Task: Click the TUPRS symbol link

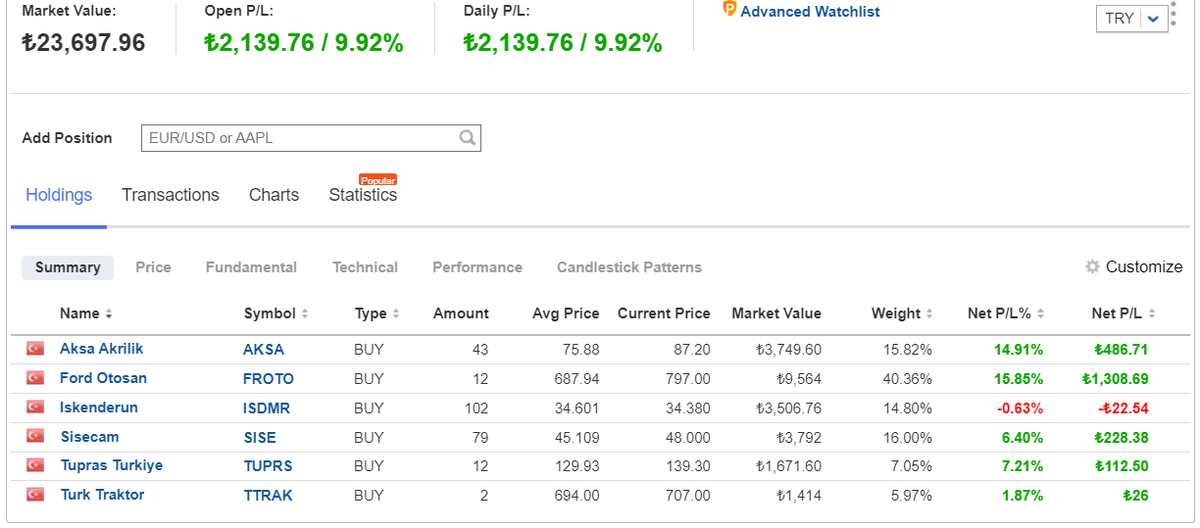Action: coord(268,466)
